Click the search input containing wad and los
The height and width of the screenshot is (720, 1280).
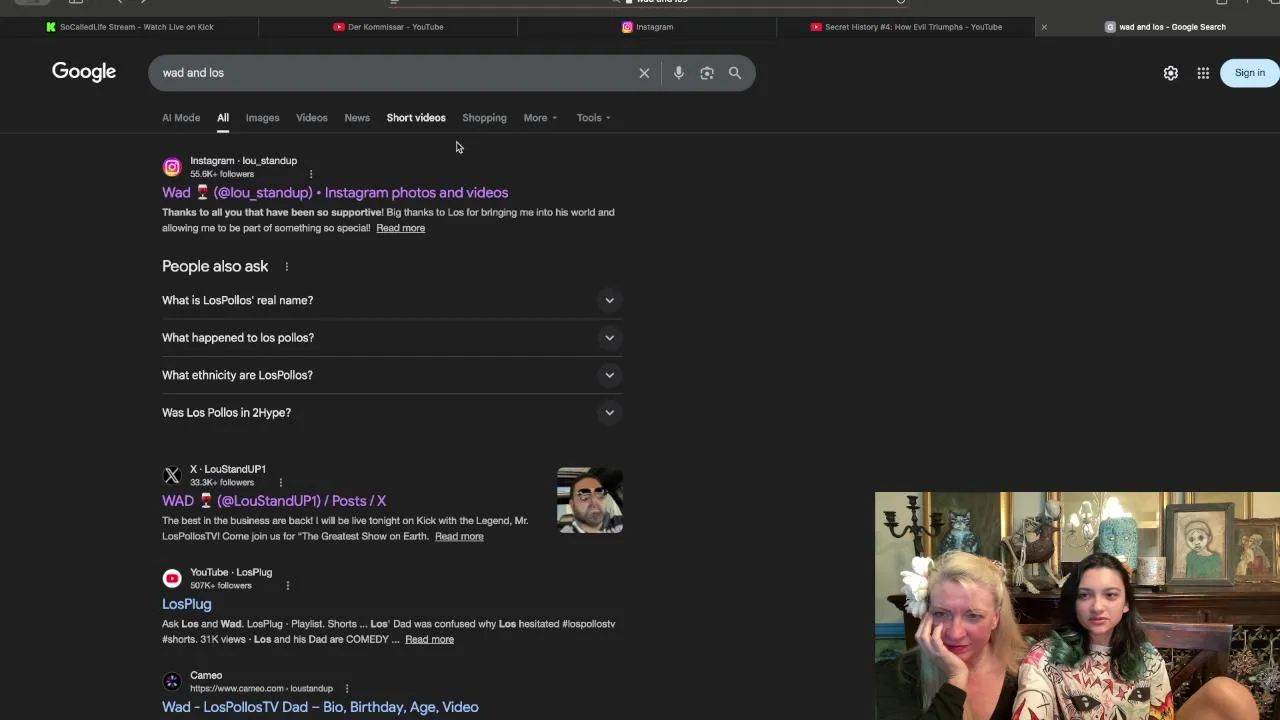pos(395,73)
